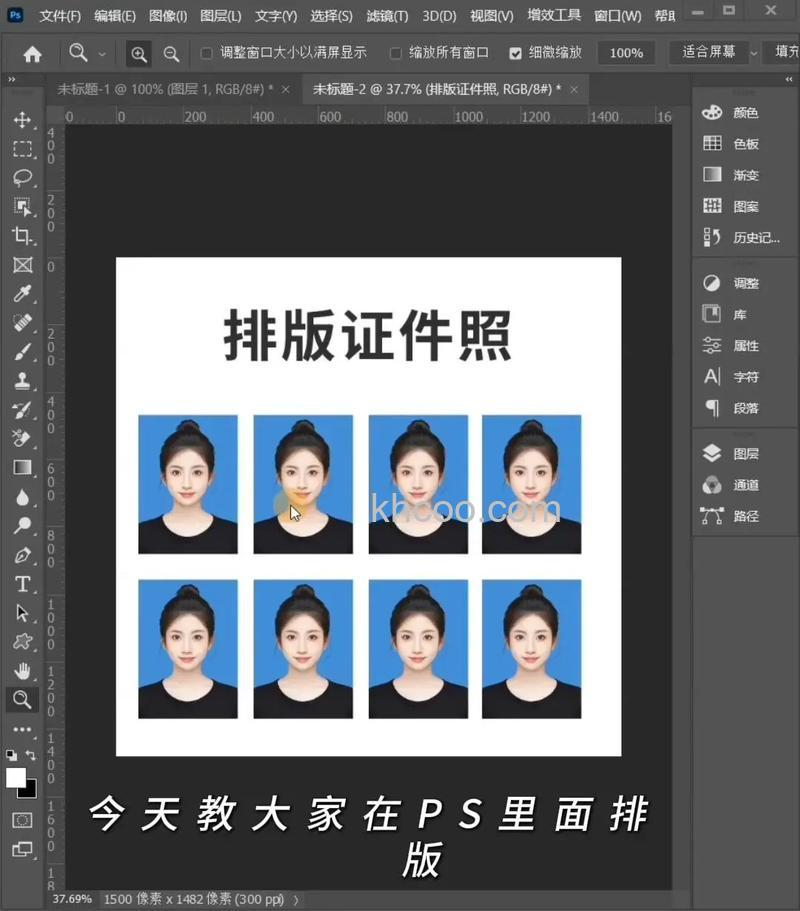Disable 细微缩放 option
The image size is (800, 911).
click(x=516, y=54)
